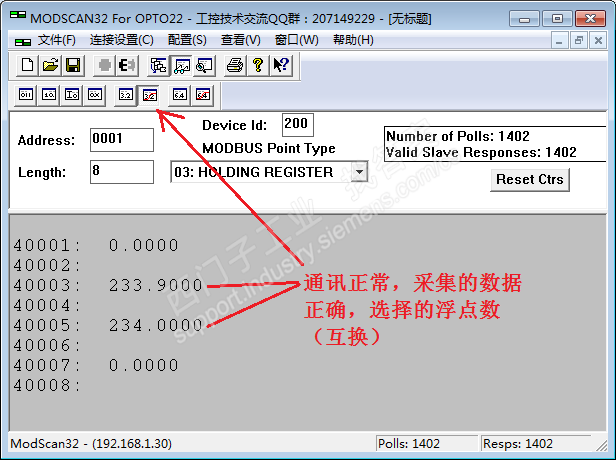Select decimal display format icon

click(x=48, y=95)
